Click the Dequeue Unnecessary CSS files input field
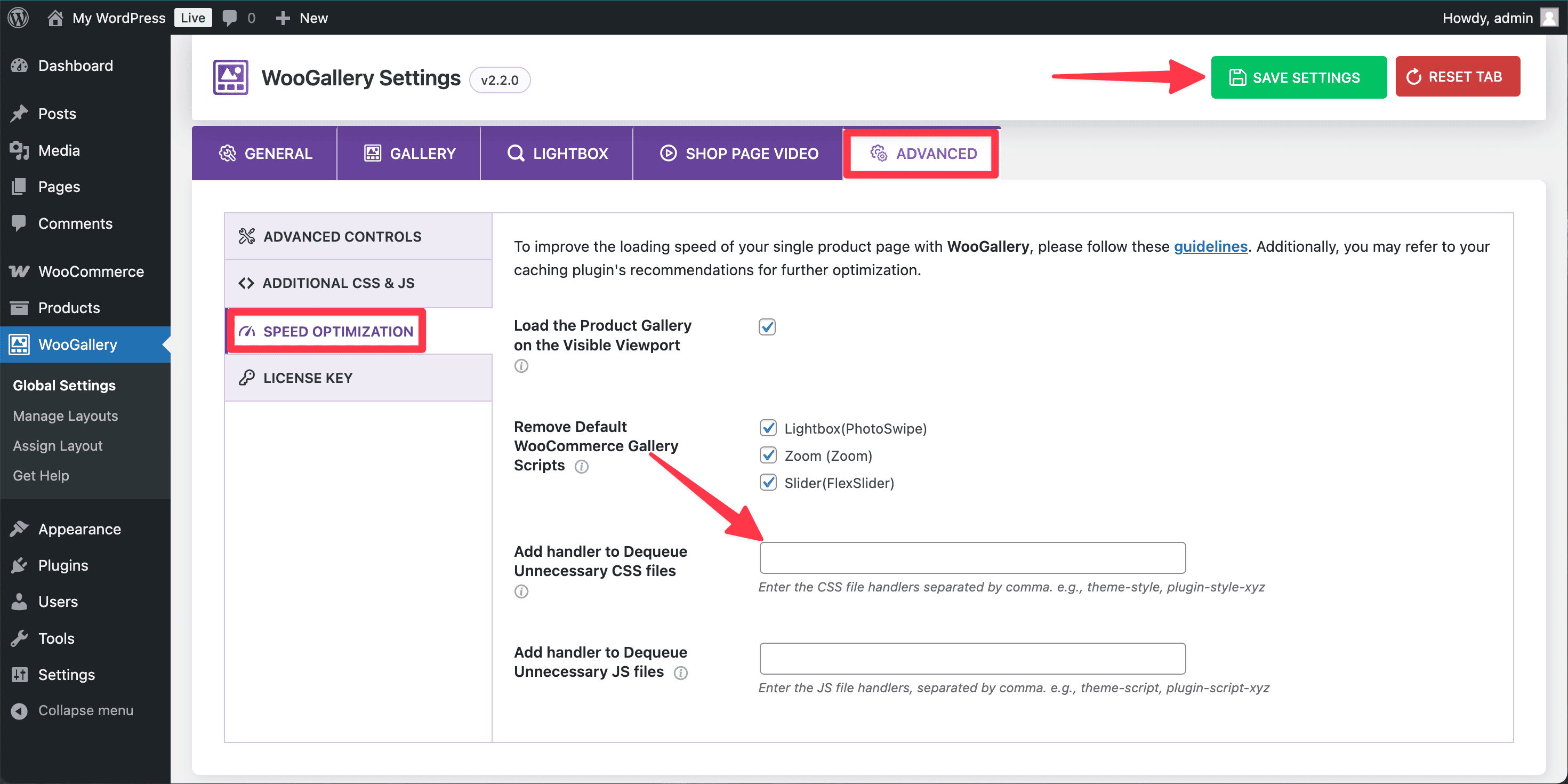This screenshot has width=1568, height=784. click(x=972, y=557)
